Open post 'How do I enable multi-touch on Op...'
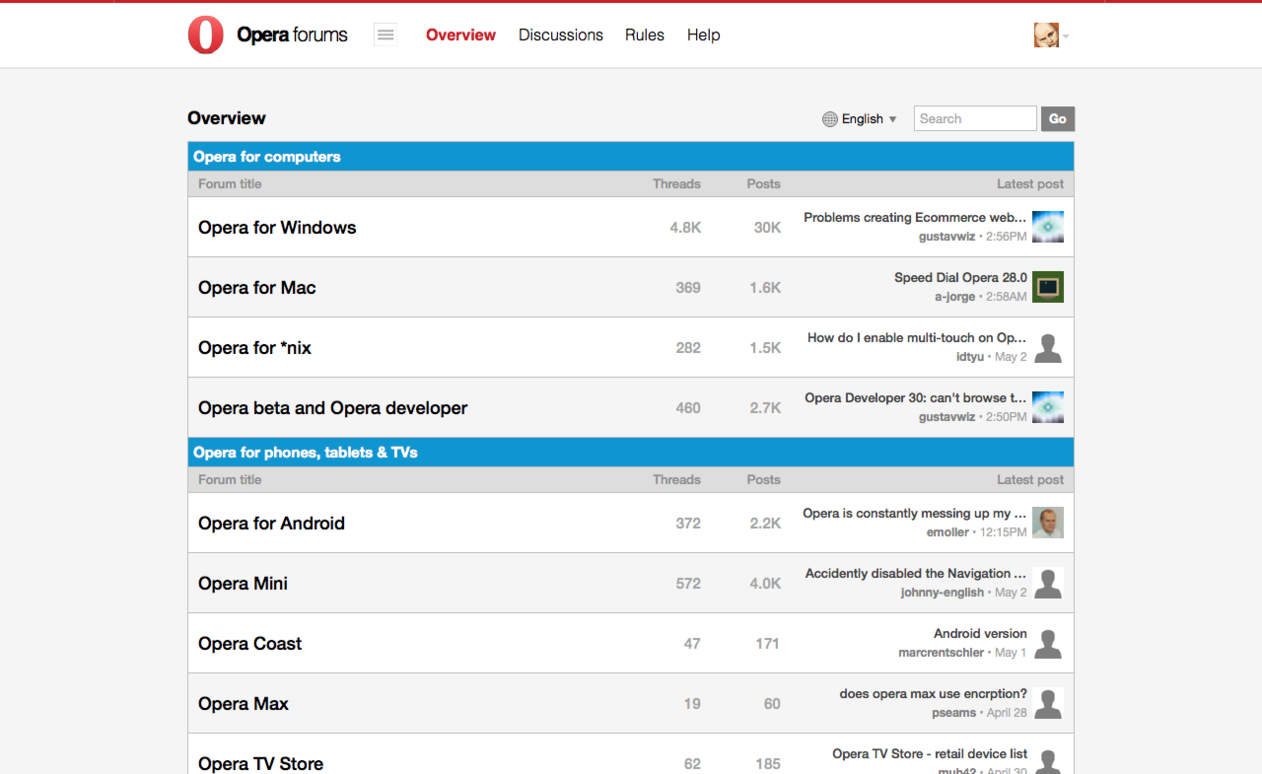This screenshot has height=774, width=1262. pos(917,338)
